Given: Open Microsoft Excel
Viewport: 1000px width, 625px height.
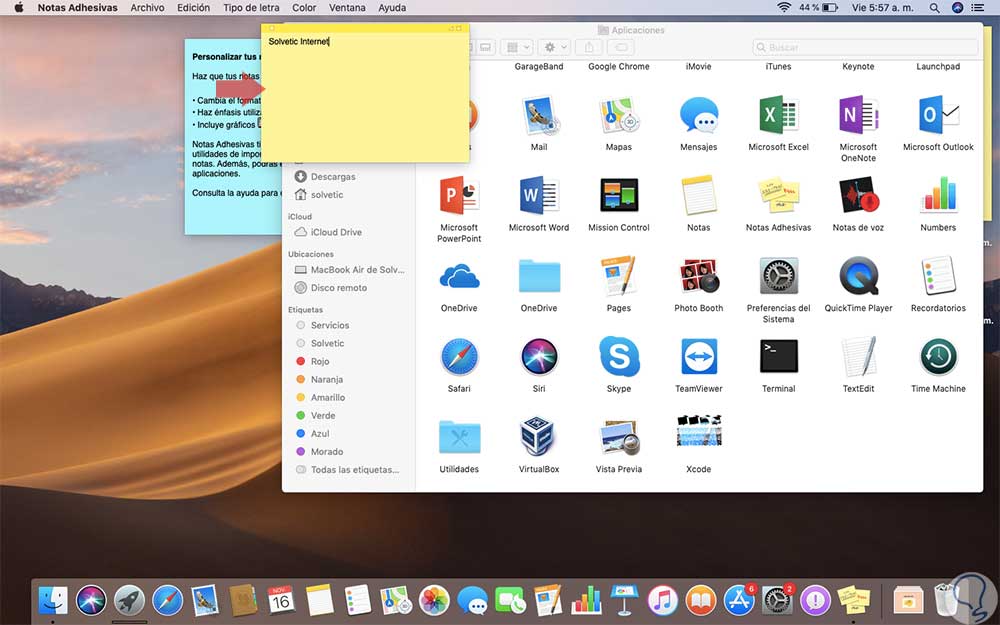Looking at the screenshot, I should point(778,115).
